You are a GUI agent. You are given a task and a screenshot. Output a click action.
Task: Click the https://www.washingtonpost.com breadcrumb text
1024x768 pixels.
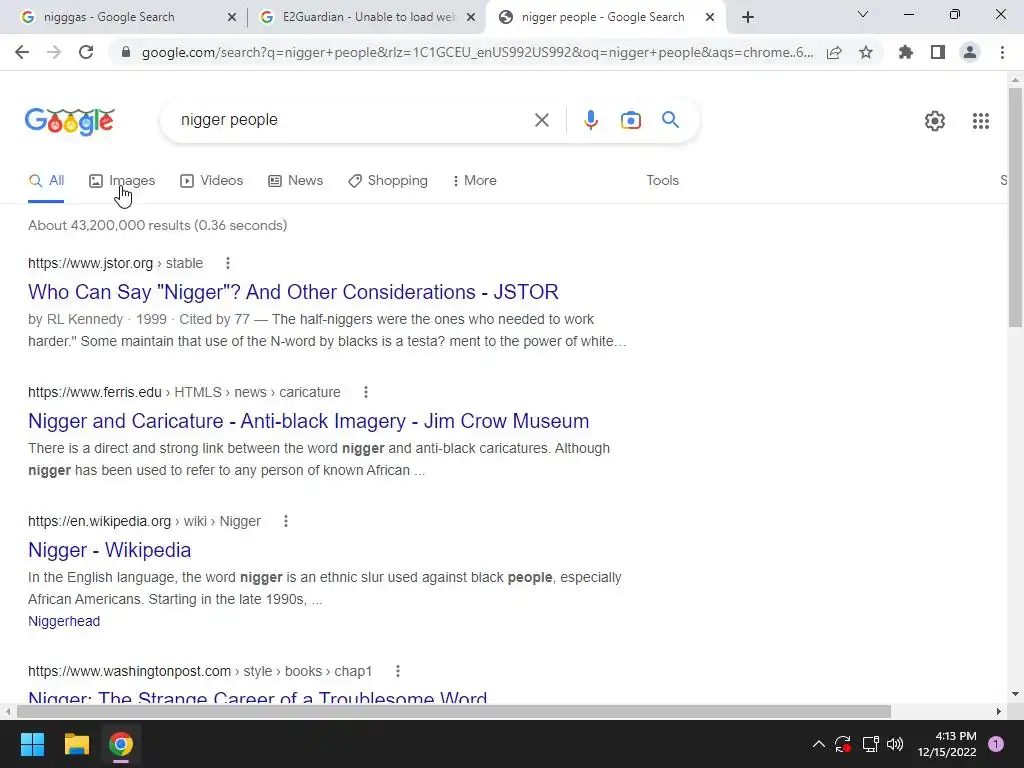tap(129, 671)
